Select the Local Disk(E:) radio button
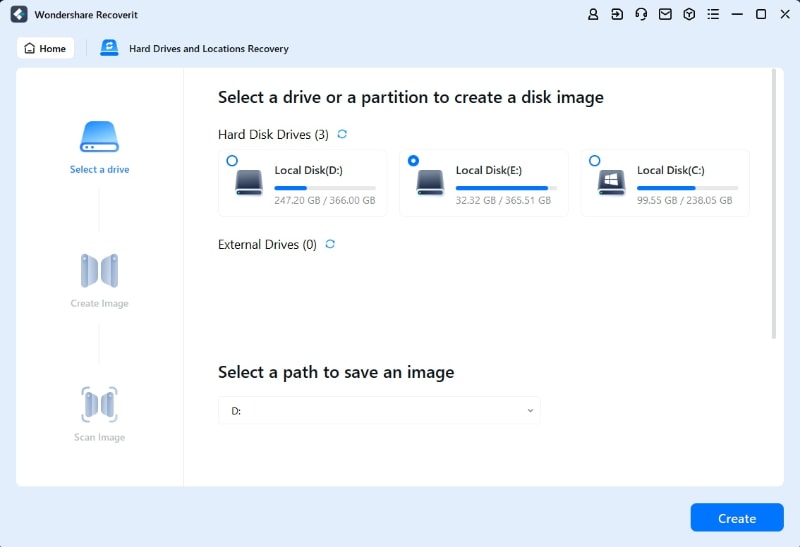Viewport: 800px width, 547px height. click(413, 161)
